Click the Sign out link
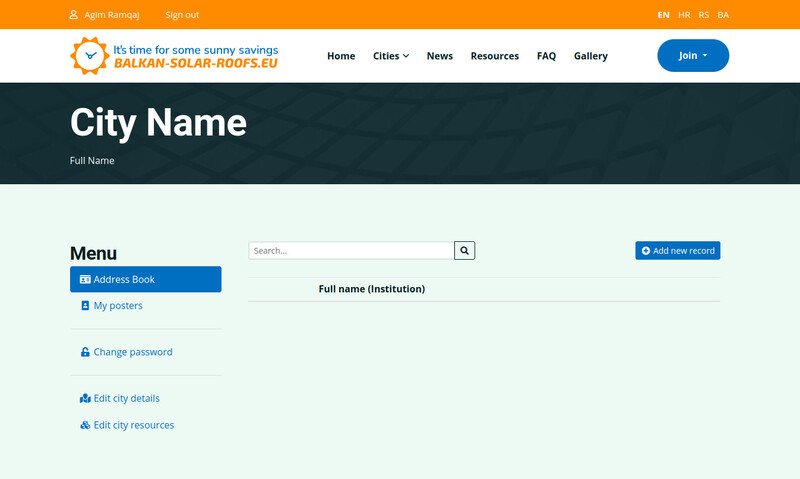 pyautogui.click(x=182, y=15)
